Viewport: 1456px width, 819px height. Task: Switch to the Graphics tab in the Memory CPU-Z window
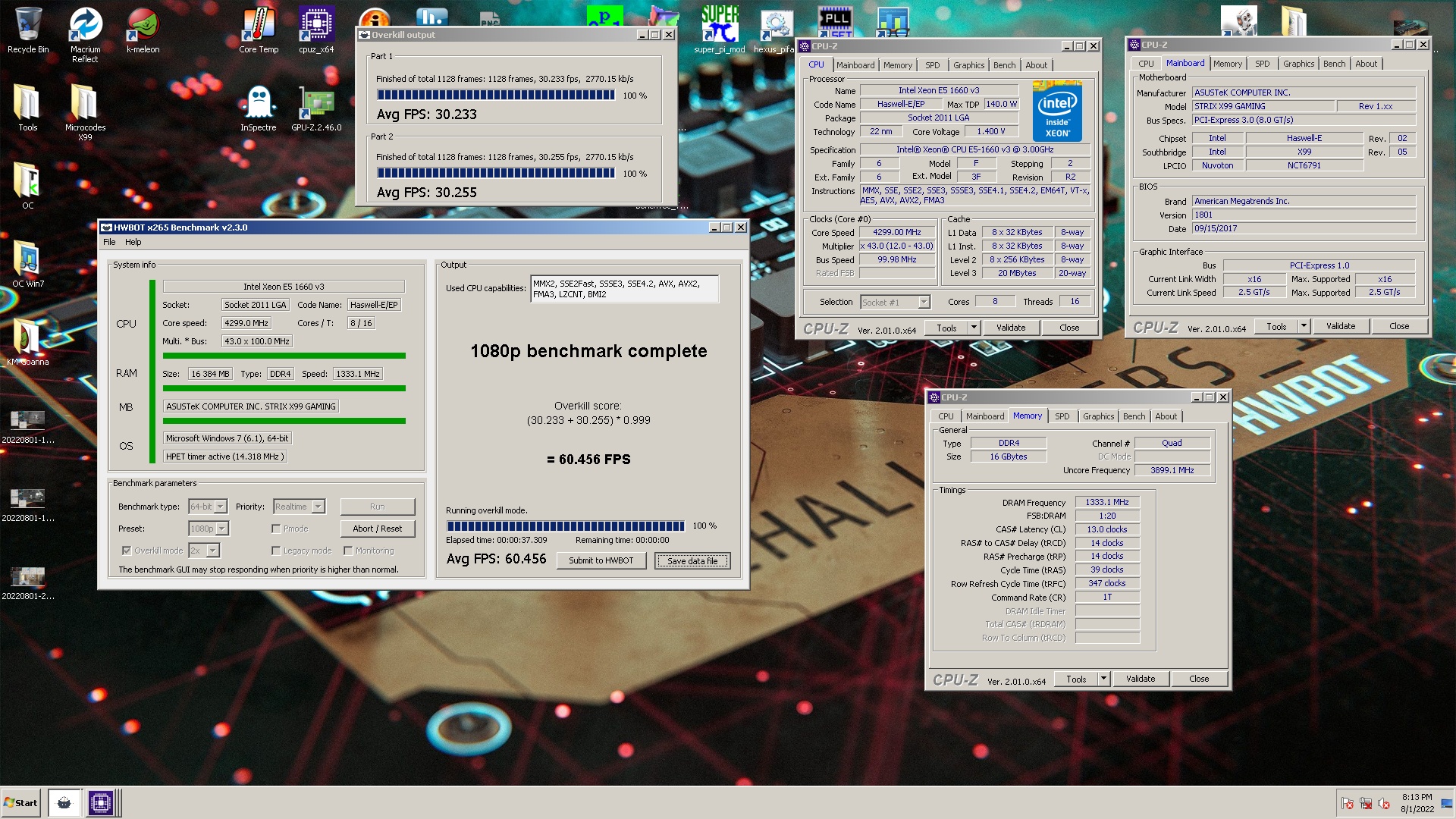[x=1098, y=416]
